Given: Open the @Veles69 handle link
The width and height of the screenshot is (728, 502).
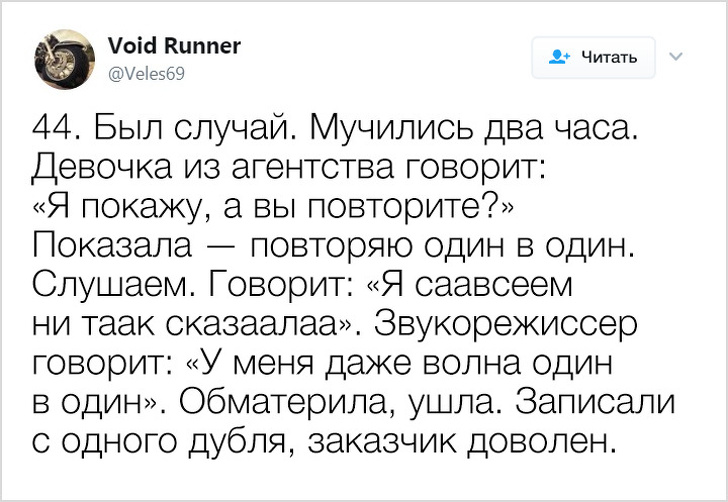Looking at the screenshot, I should tap(145, 72).
